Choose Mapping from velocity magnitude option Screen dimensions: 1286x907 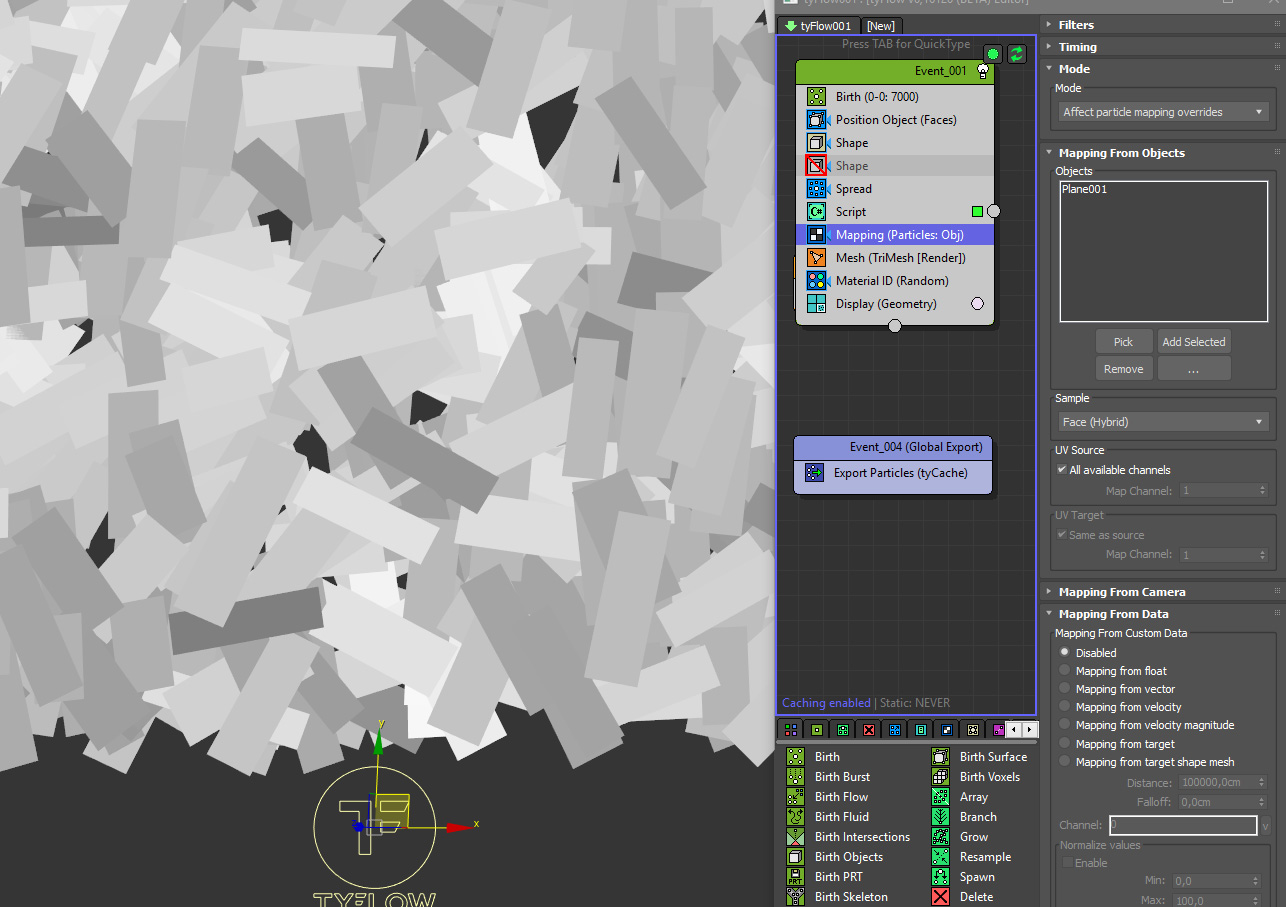1065,725
